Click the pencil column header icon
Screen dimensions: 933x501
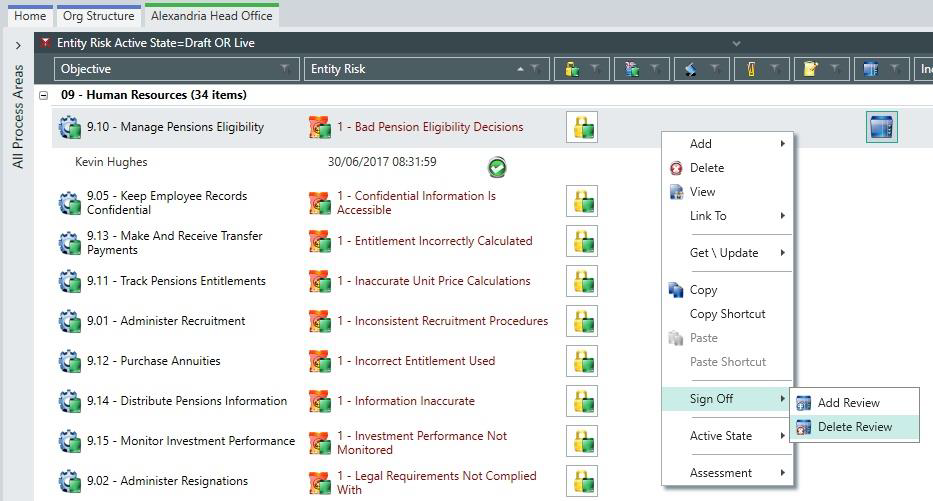[751, 69]
